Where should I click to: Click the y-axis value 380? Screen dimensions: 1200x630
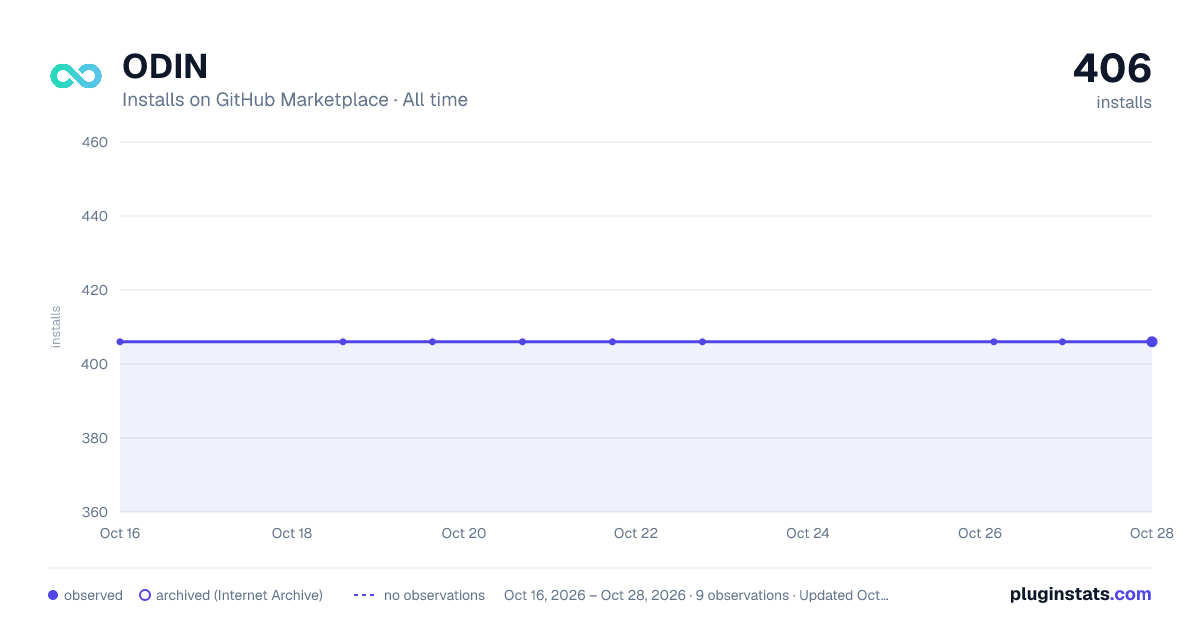pos(94,438)
